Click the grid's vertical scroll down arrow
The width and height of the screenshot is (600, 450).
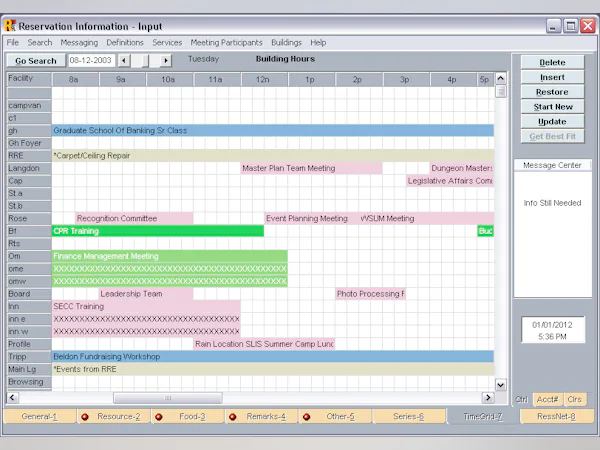(x=501, y=385)
